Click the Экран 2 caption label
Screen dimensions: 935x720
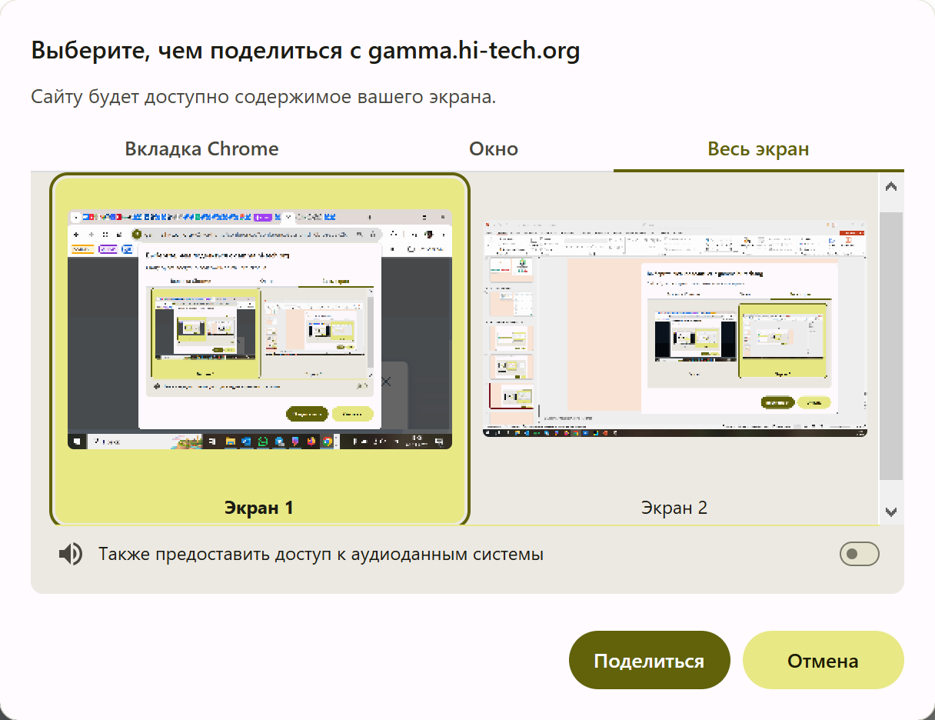pos(674,508)
